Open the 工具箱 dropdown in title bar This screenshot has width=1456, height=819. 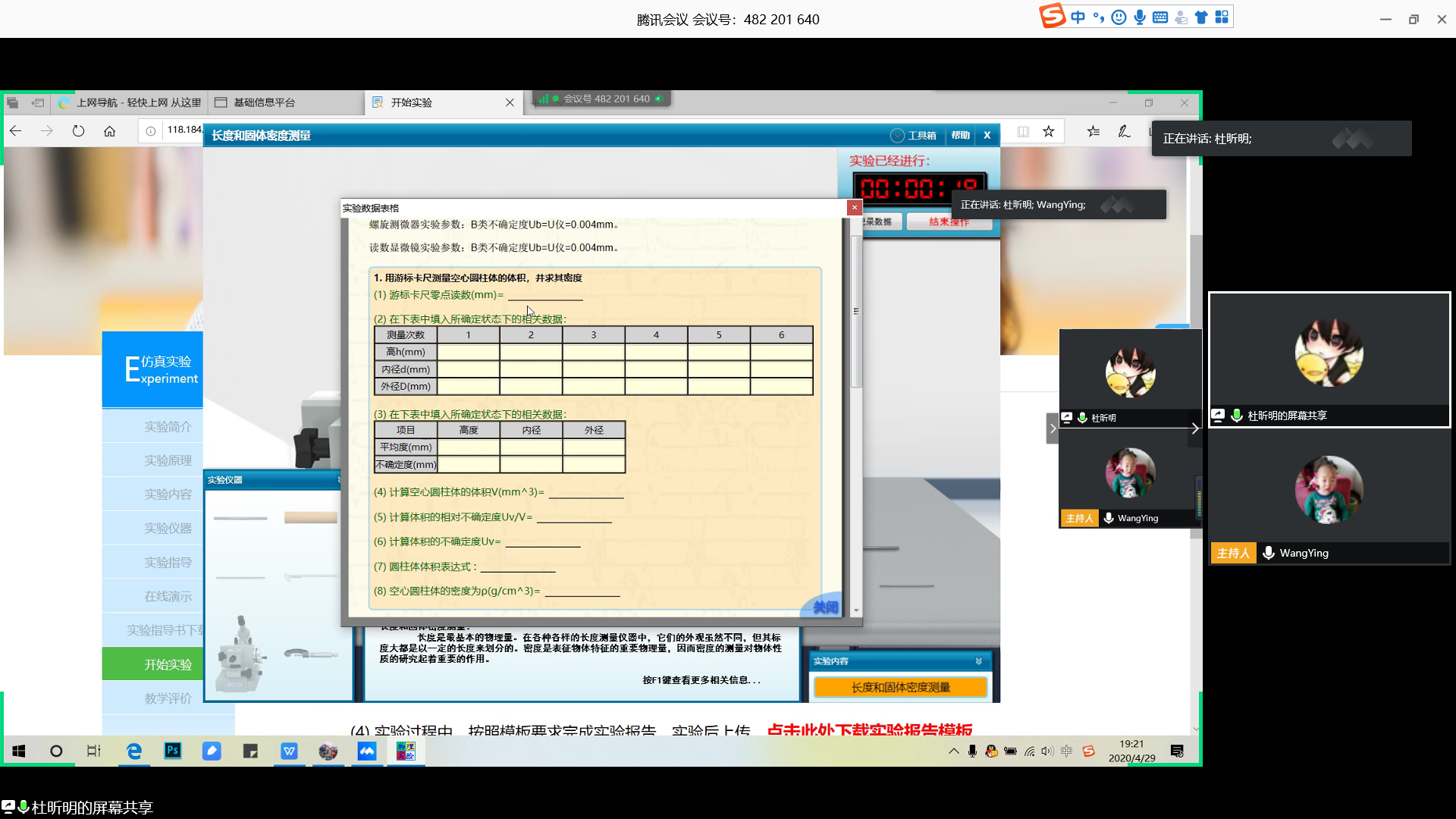click(x=914, y=135)
